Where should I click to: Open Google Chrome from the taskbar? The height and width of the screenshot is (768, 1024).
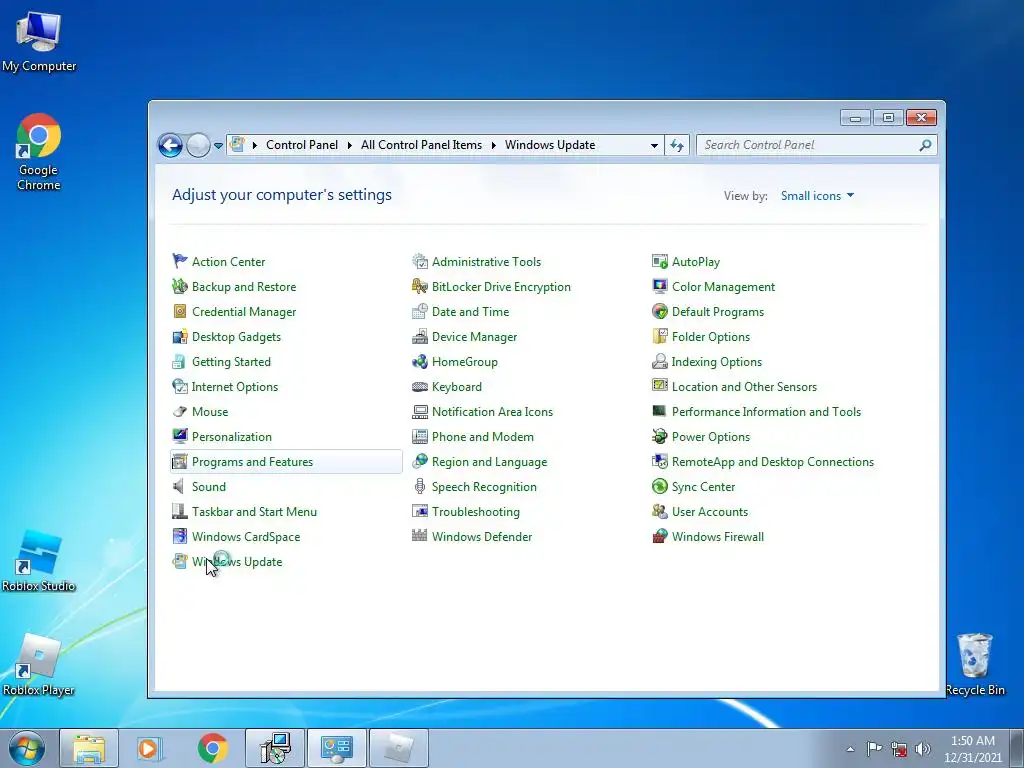213,748
